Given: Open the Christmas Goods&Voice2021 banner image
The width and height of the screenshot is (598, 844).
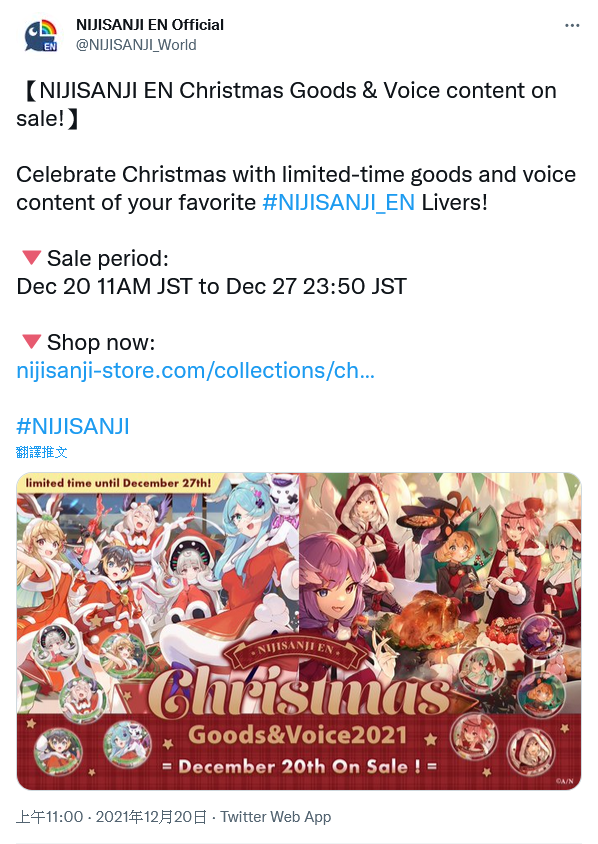Looking at the screenshot, I should click(x=299, y=631).
